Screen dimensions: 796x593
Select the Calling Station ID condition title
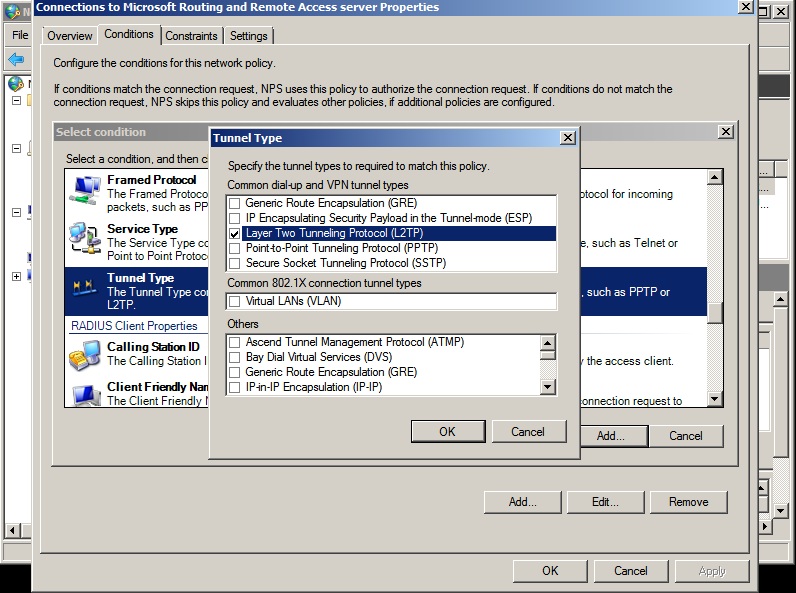click(153, 347)
